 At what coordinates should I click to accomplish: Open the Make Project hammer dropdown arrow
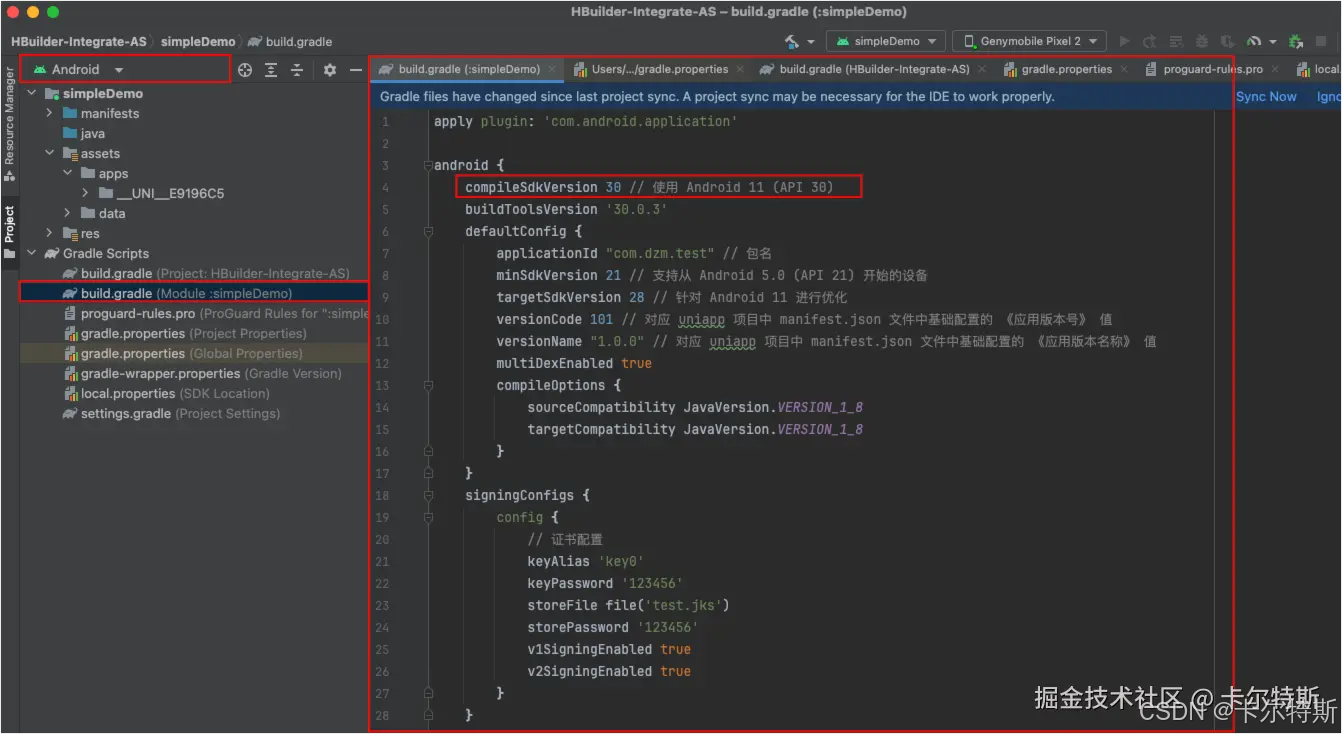pyautogui.click(x=811, y=42)
